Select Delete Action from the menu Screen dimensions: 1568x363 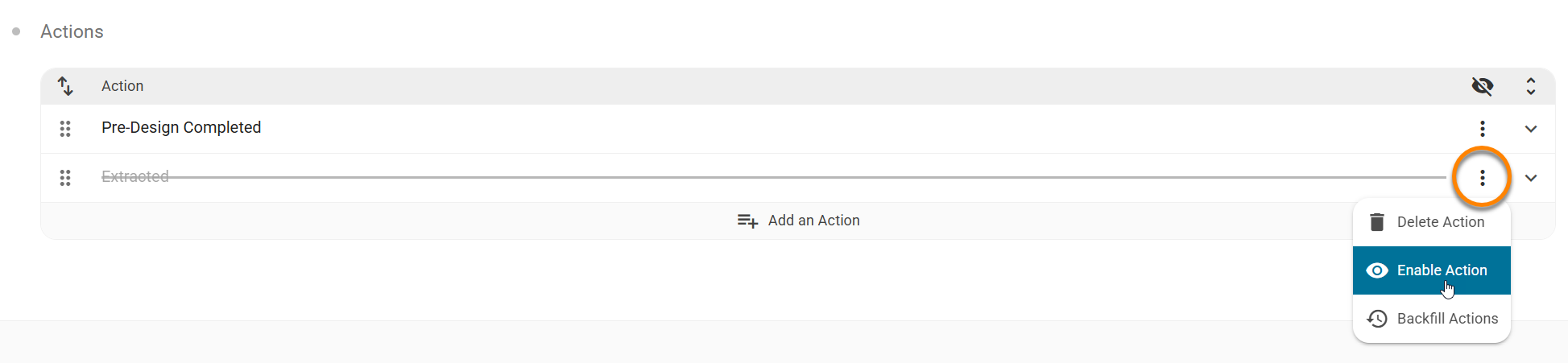pos(1440,222)
